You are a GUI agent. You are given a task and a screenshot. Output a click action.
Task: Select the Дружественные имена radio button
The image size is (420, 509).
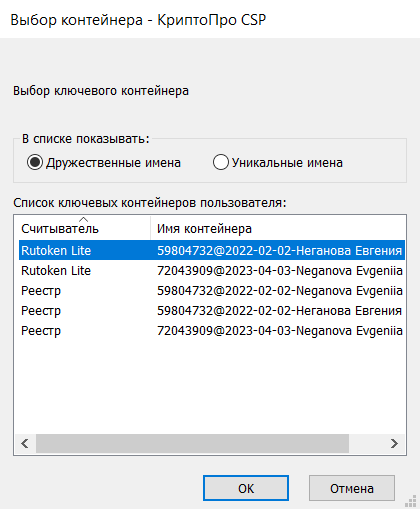tap(35, 163)
